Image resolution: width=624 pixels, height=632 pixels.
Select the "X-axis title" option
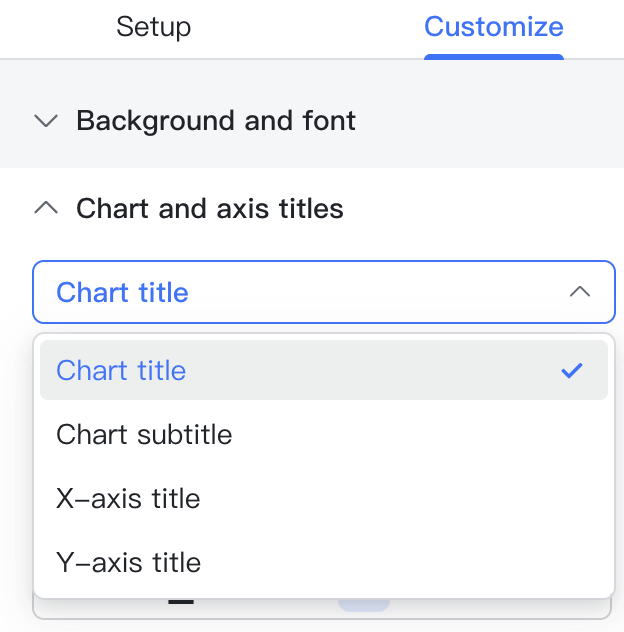(128, 498)
